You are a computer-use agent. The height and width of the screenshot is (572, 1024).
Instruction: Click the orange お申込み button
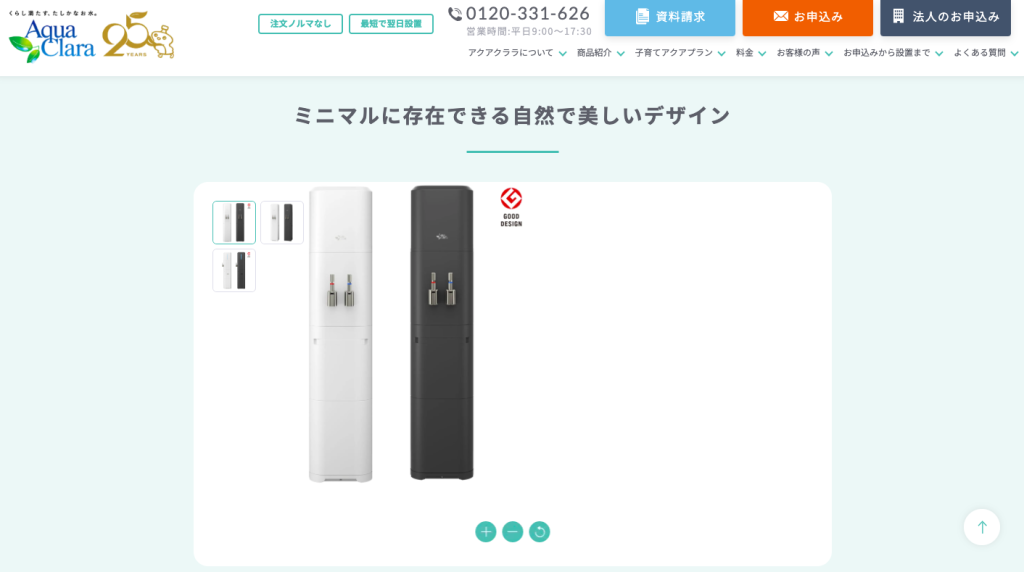pyautogui.click(x=807, y=17)
